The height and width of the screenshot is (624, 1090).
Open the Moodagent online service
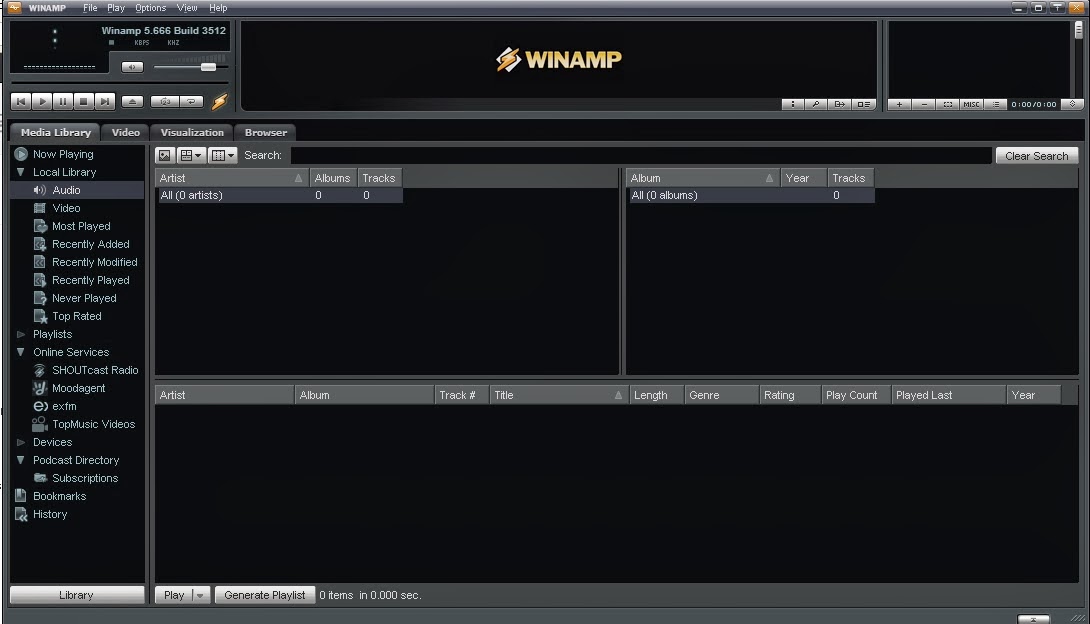point(83,388)
